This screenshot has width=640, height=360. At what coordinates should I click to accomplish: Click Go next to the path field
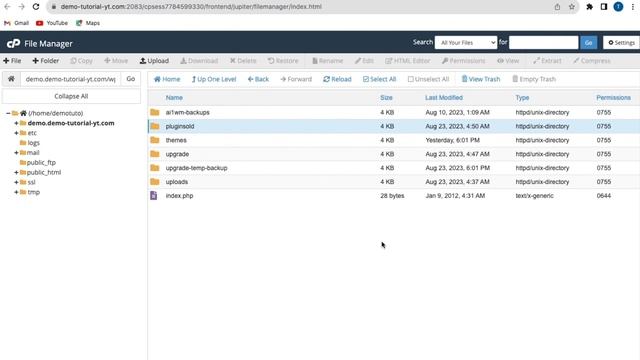click(x=131, y=79)
